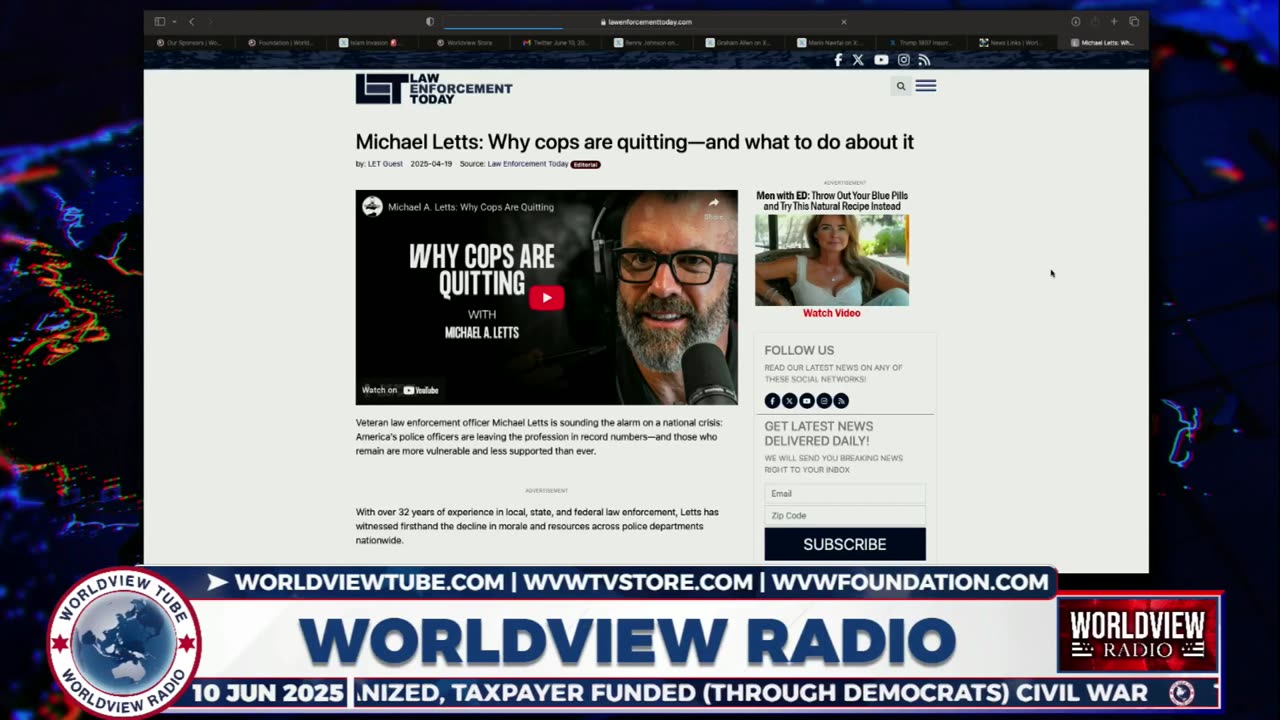This screenshot has width=1280, height=720.
Task: Switch to the Islam Invasion tab
Action: click(x=369, y=43)
